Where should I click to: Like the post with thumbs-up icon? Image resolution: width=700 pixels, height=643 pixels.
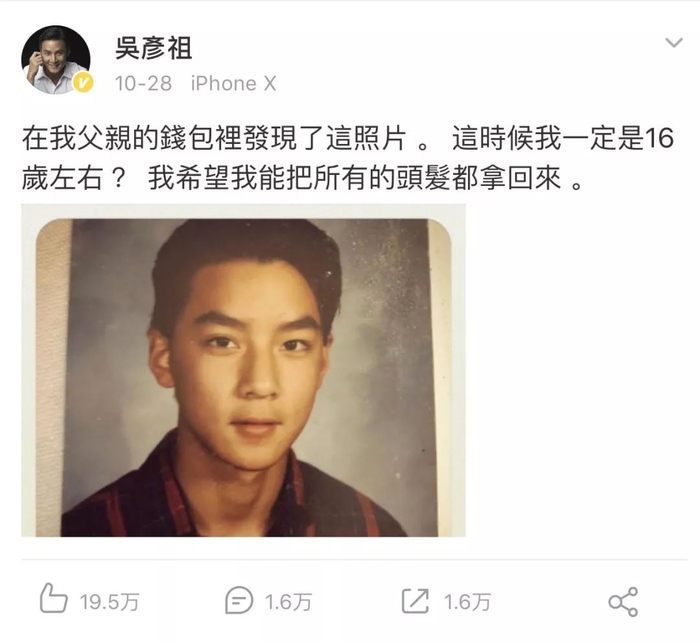coord(53,597)
